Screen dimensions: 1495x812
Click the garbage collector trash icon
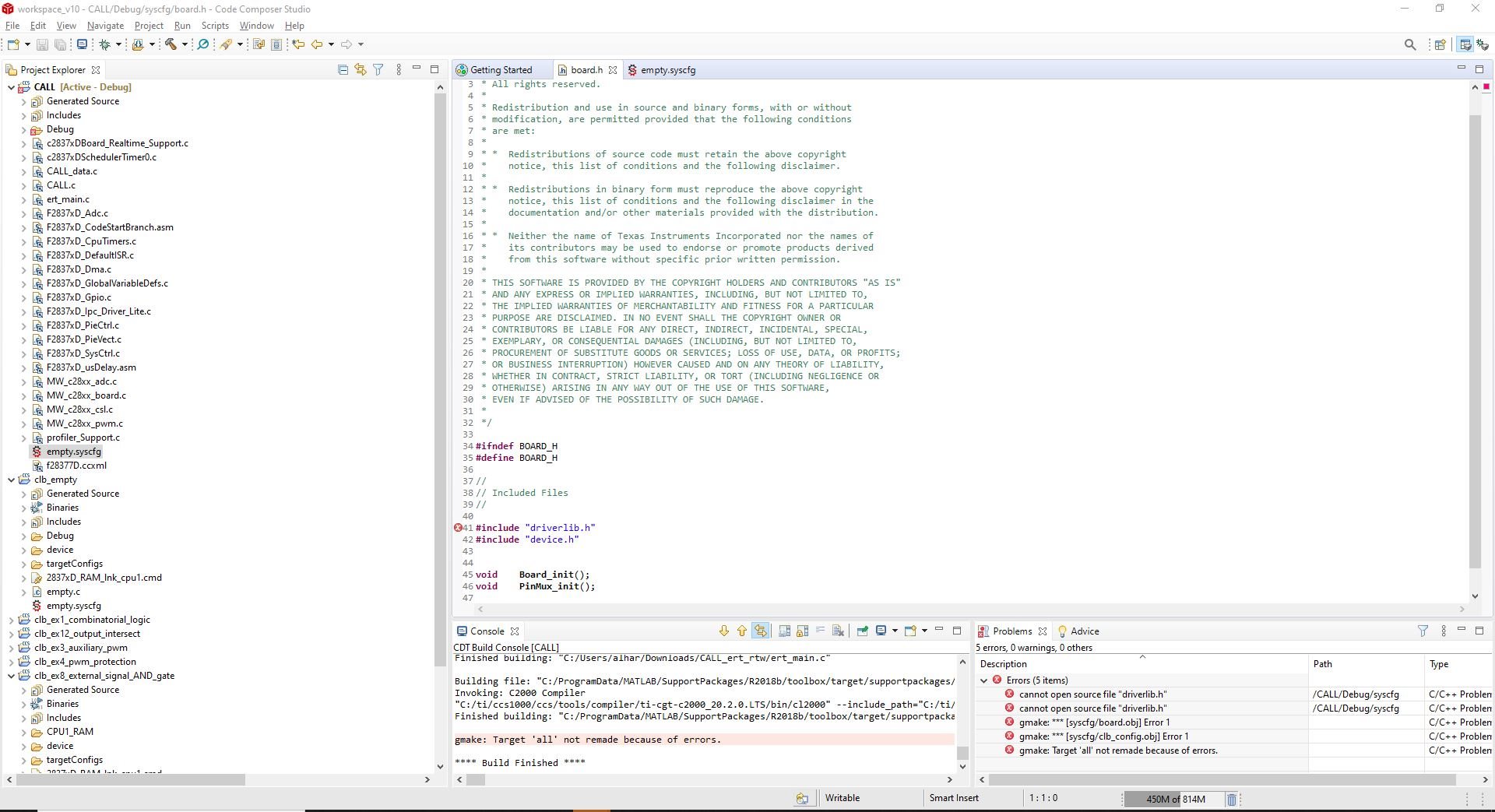tap(1232, 799)
